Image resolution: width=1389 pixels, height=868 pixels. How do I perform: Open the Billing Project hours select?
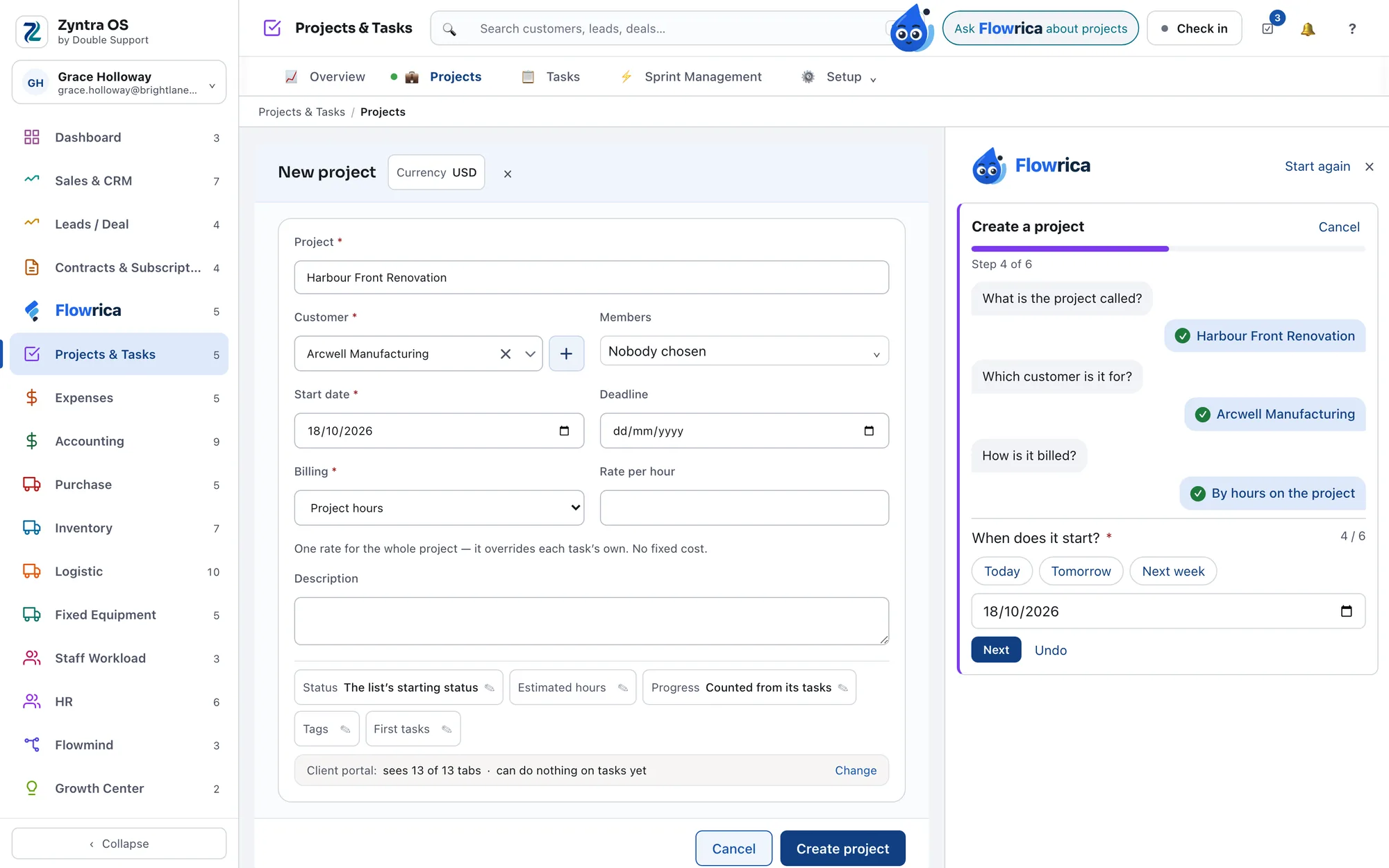439,508
